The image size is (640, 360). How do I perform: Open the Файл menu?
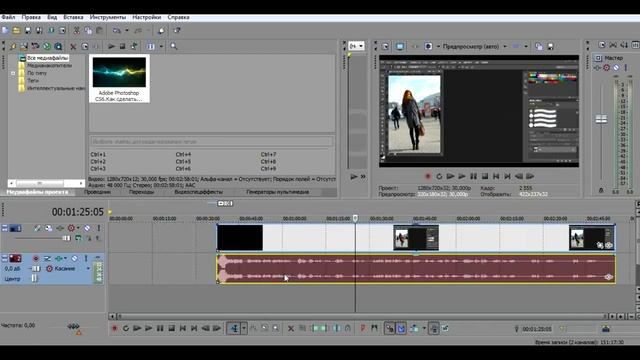(8, 17)
